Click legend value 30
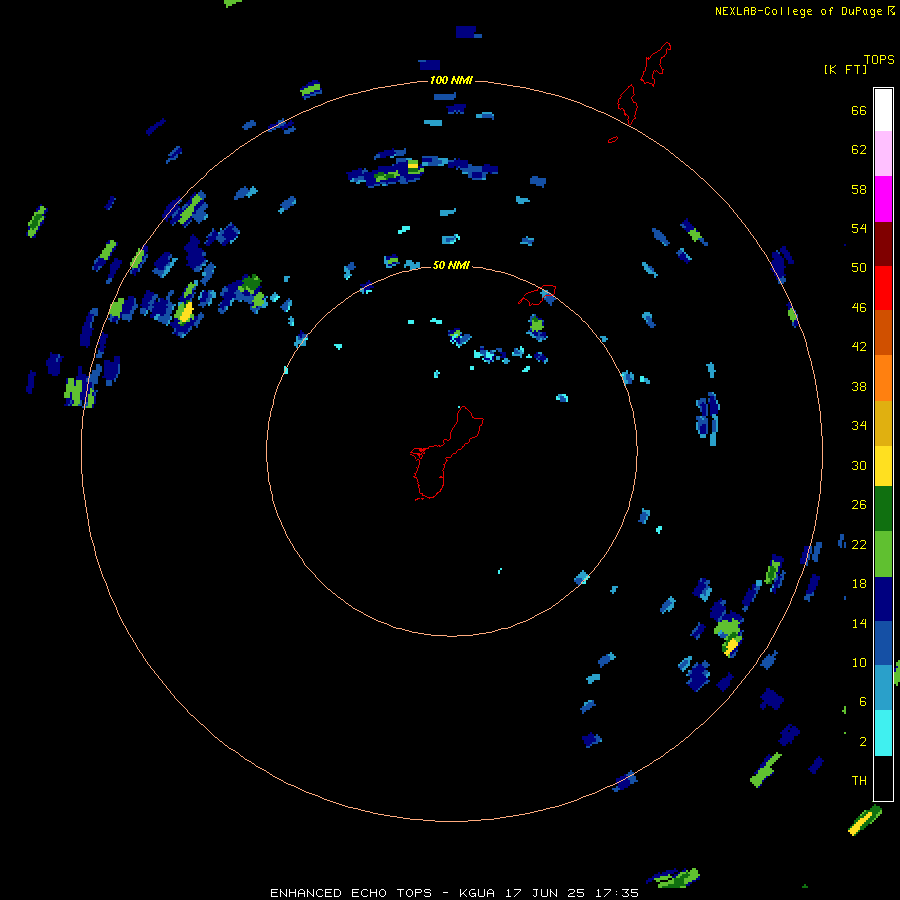Image resolution: width=900 pixels, height=900 pixels. click(859, 465)
